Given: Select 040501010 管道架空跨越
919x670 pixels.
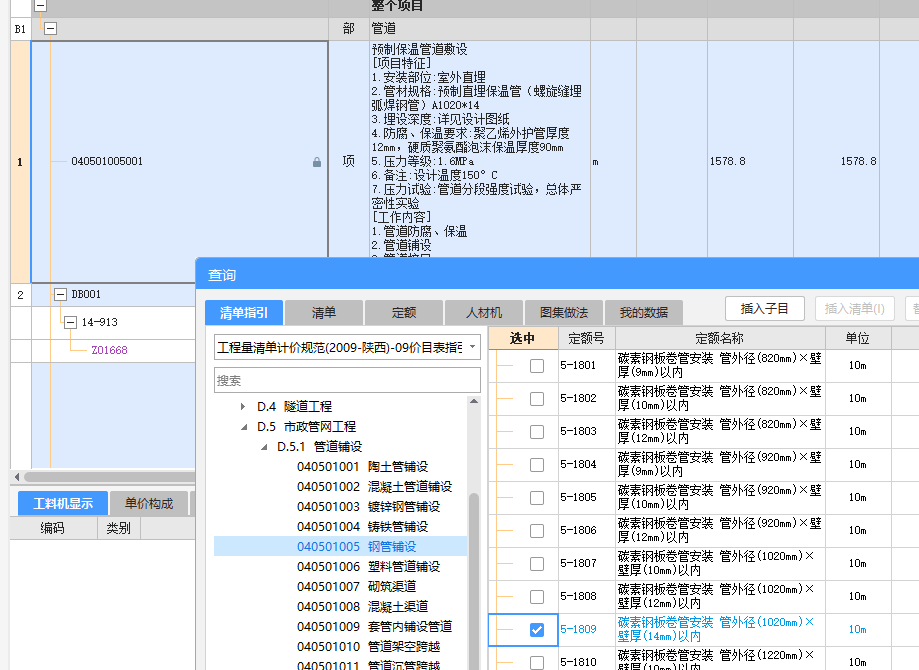Looking at the screenshot, I should 368,646.
